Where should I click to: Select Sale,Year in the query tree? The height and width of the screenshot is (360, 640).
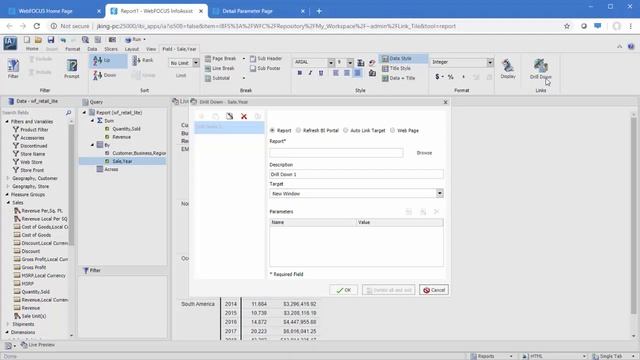pyautogui.click(x=122, y=161)
